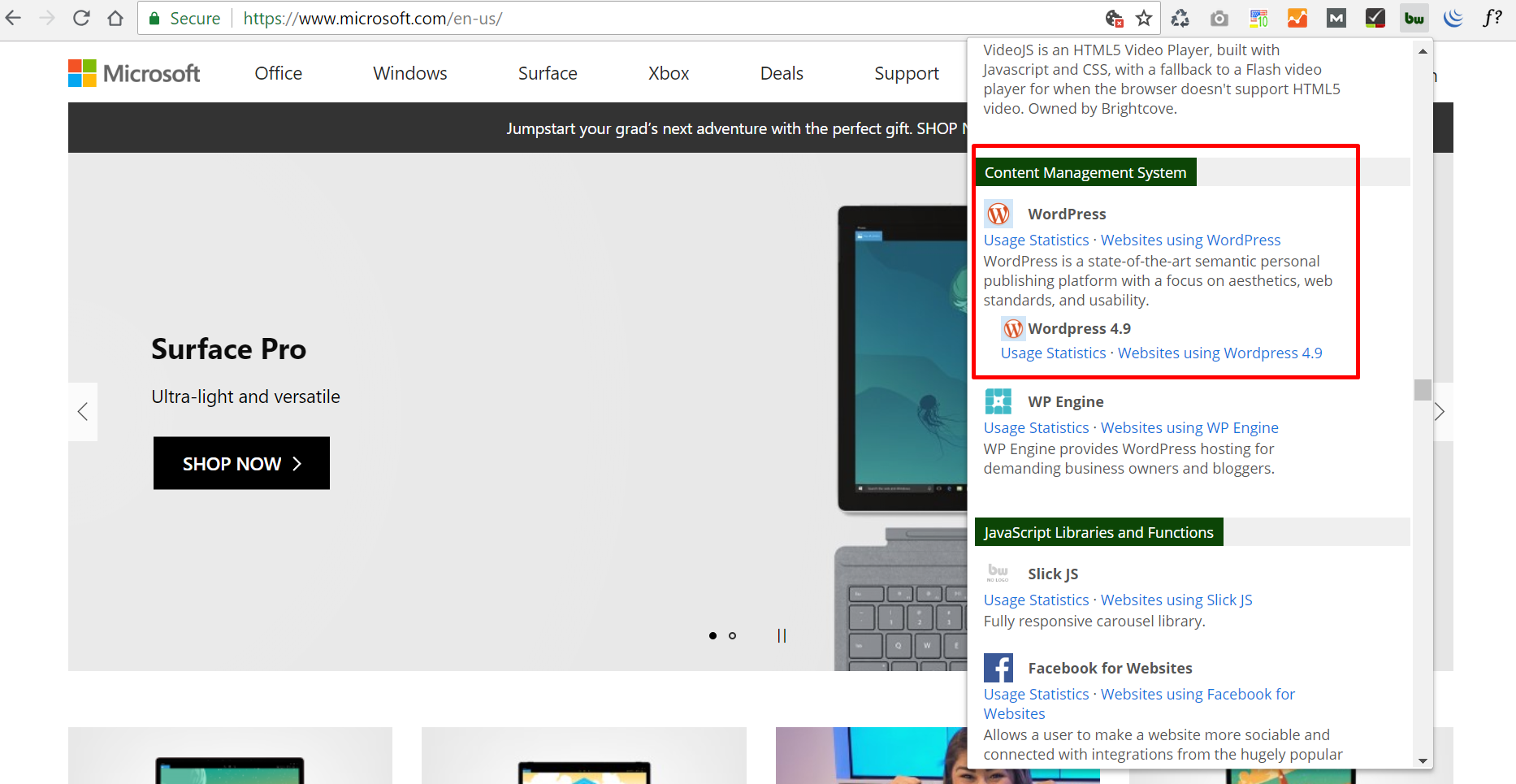The width and height of the screenshot is (1516, 784).
Task: Click the Slick JS technology title
Action: pyautogui.click(x=1053, y=574)
